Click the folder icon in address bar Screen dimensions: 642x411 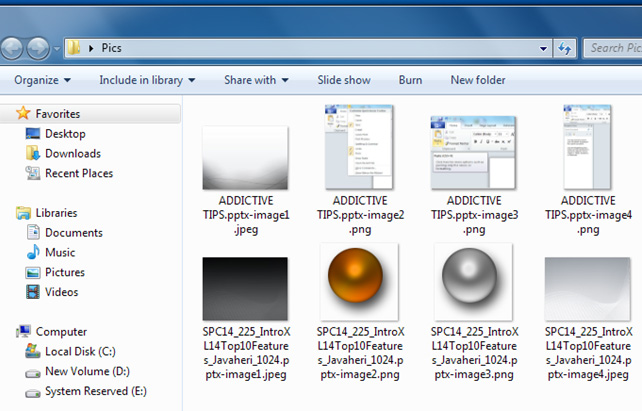point(74,48)
